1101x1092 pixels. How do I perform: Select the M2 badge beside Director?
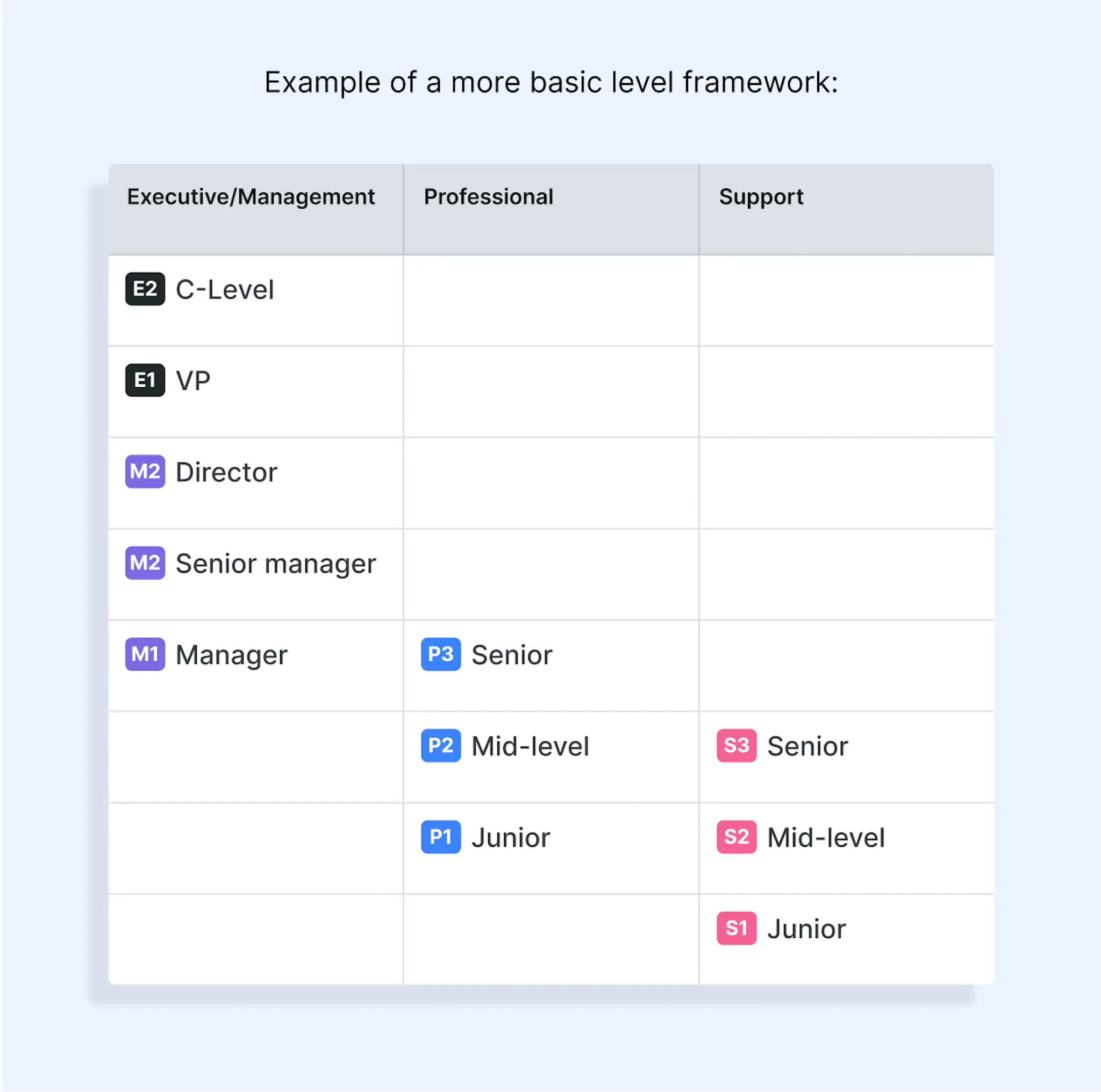(x=145, y=472)
